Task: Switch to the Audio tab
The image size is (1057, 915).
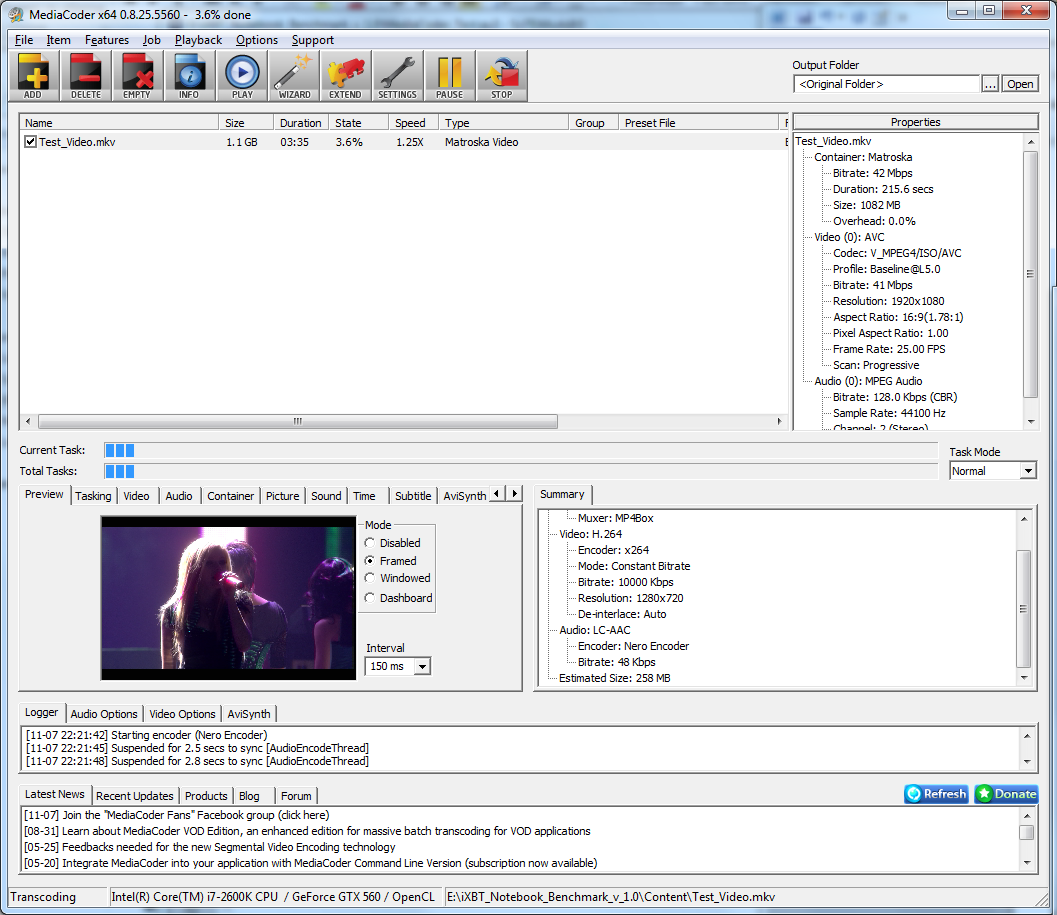Action: (179, 496)
